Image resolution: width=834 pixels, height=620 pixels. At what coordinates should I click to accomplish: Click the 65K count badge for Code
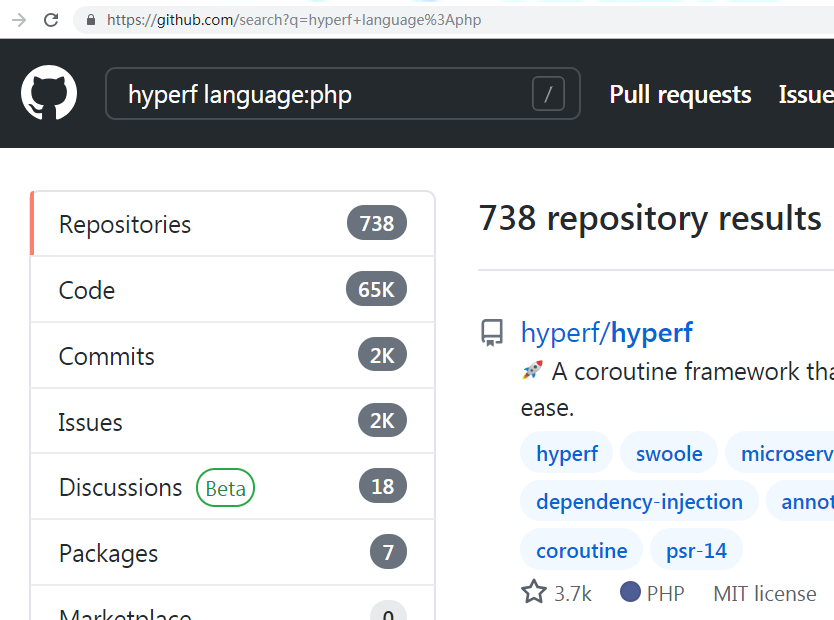(x=376, y=289)
